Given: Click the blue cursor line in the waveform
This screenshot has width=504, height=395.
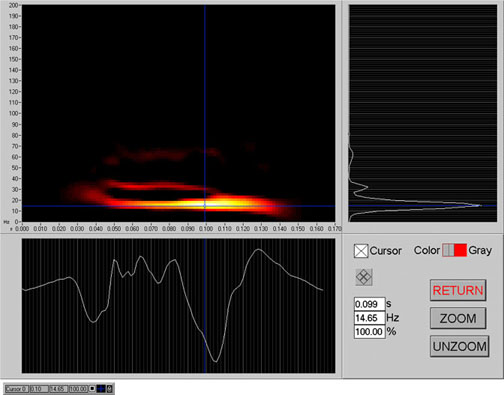Looking at the screenshot, I should tap(205, 306).
